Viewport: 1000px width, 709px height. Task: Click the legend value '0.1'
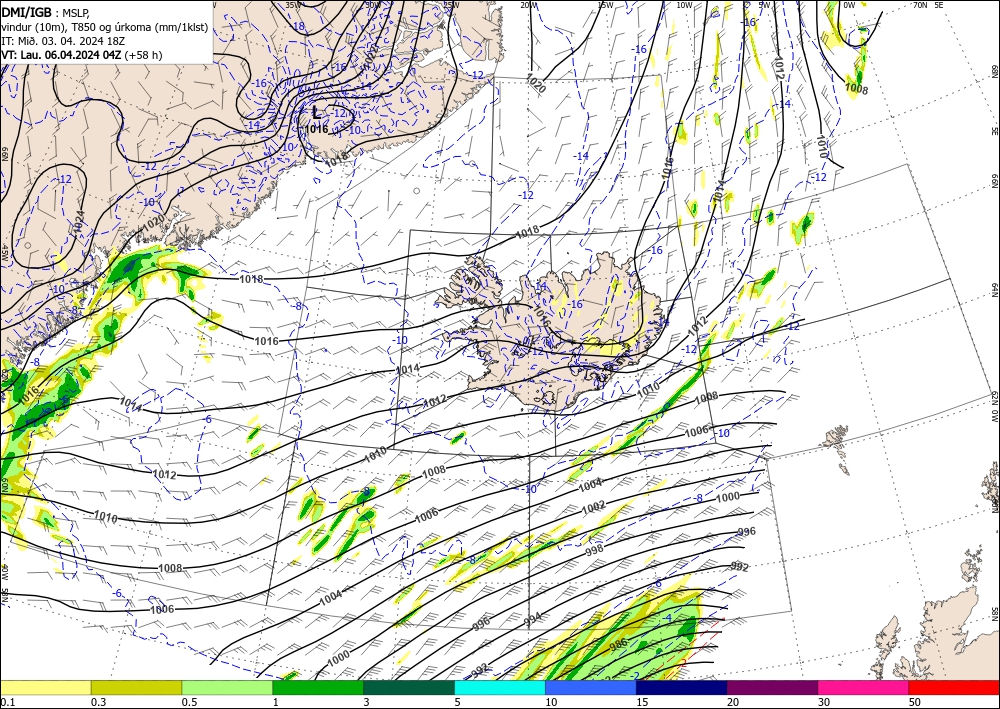click(x=6, y=702)
